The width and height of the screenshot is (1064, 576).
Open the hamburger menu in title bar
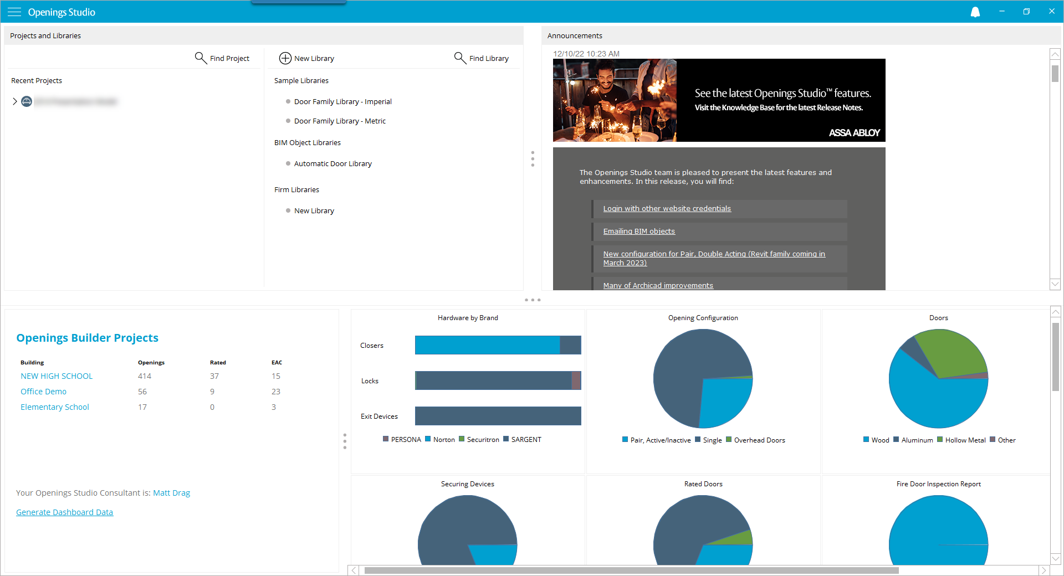coord(14,12)
